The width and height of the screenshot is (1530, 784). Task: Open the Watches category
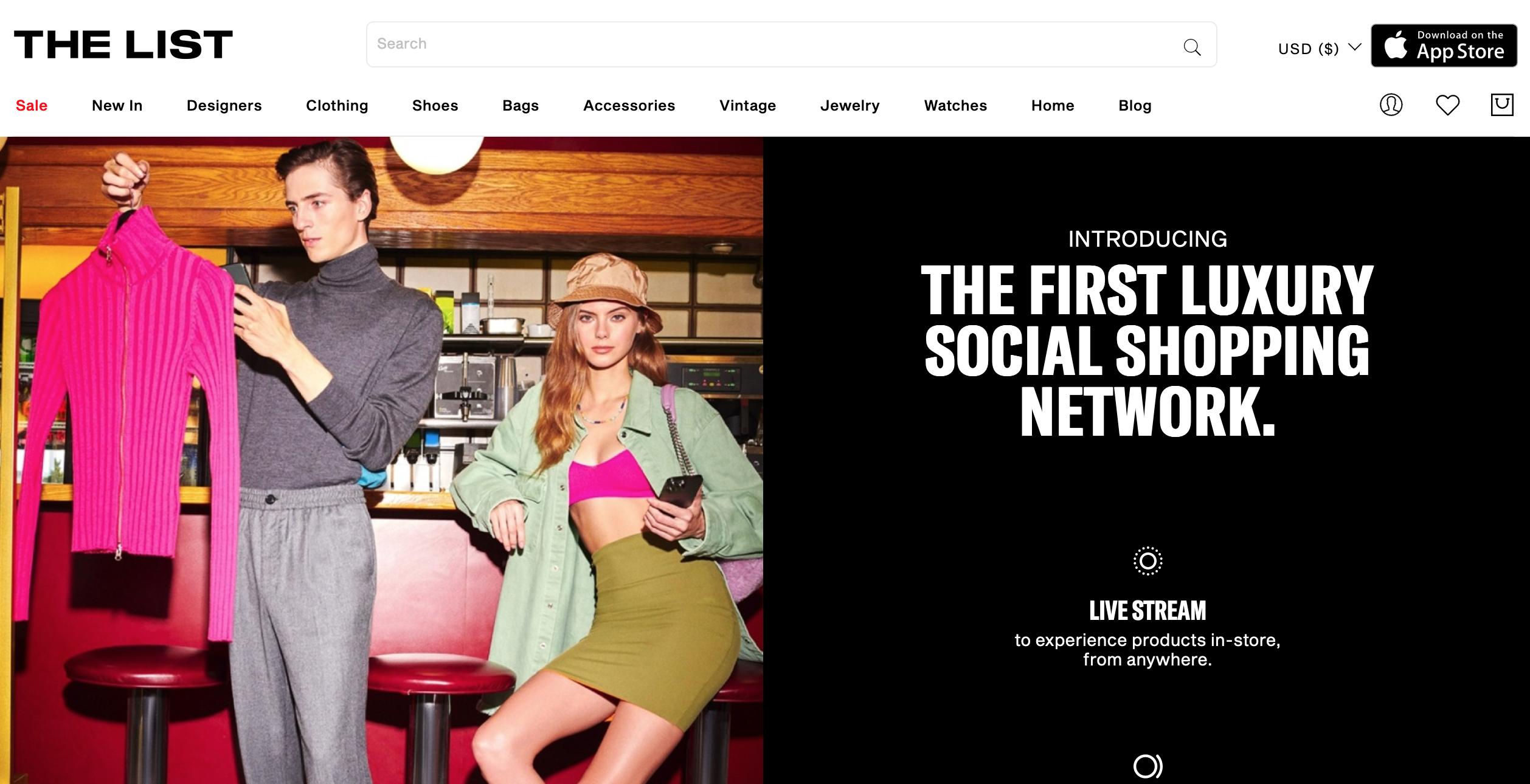click(955, 106)
